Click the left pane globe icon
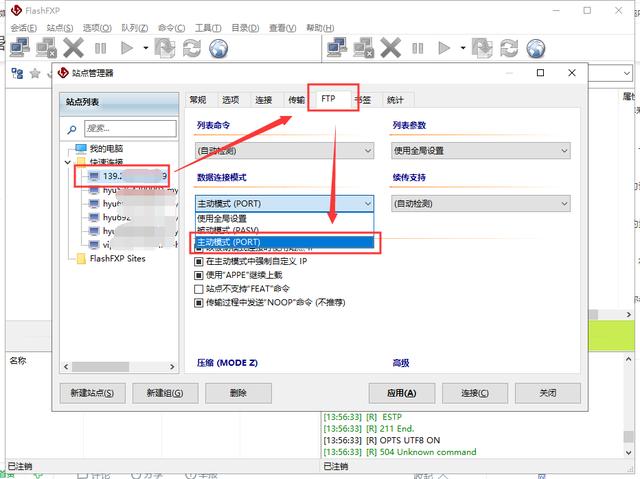Image resolution: width=640 pixels, height=479 pixels. click(x=218, y=48)
